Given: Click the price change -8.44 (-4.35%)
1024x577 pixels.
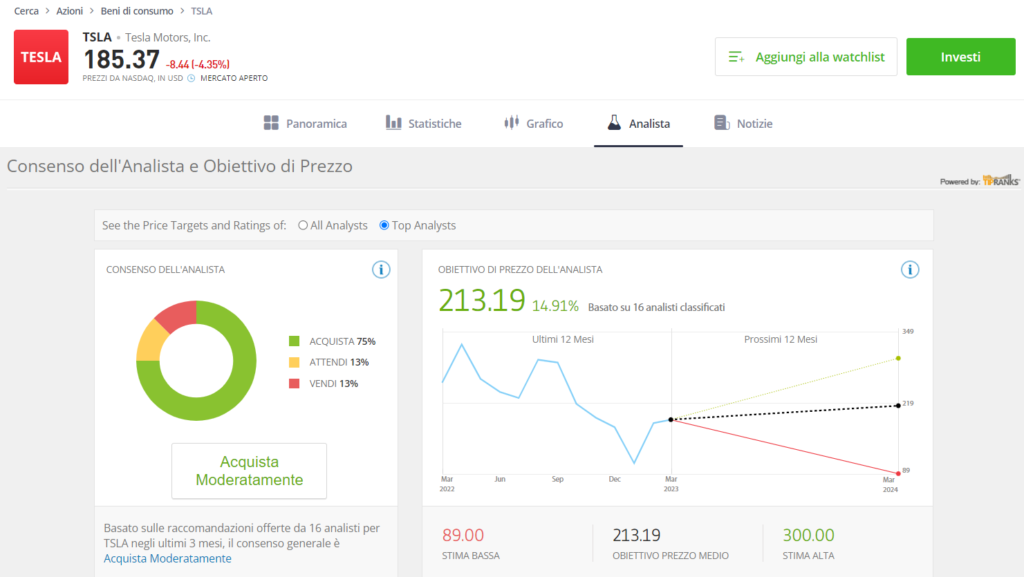Looking at the screenshot, I should pos(197,65).
